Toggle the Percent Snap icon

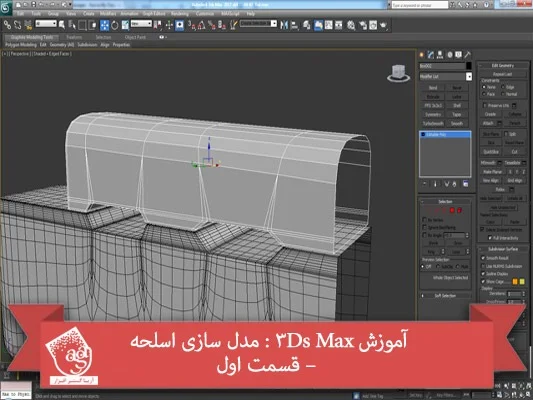tap(212, 25)
